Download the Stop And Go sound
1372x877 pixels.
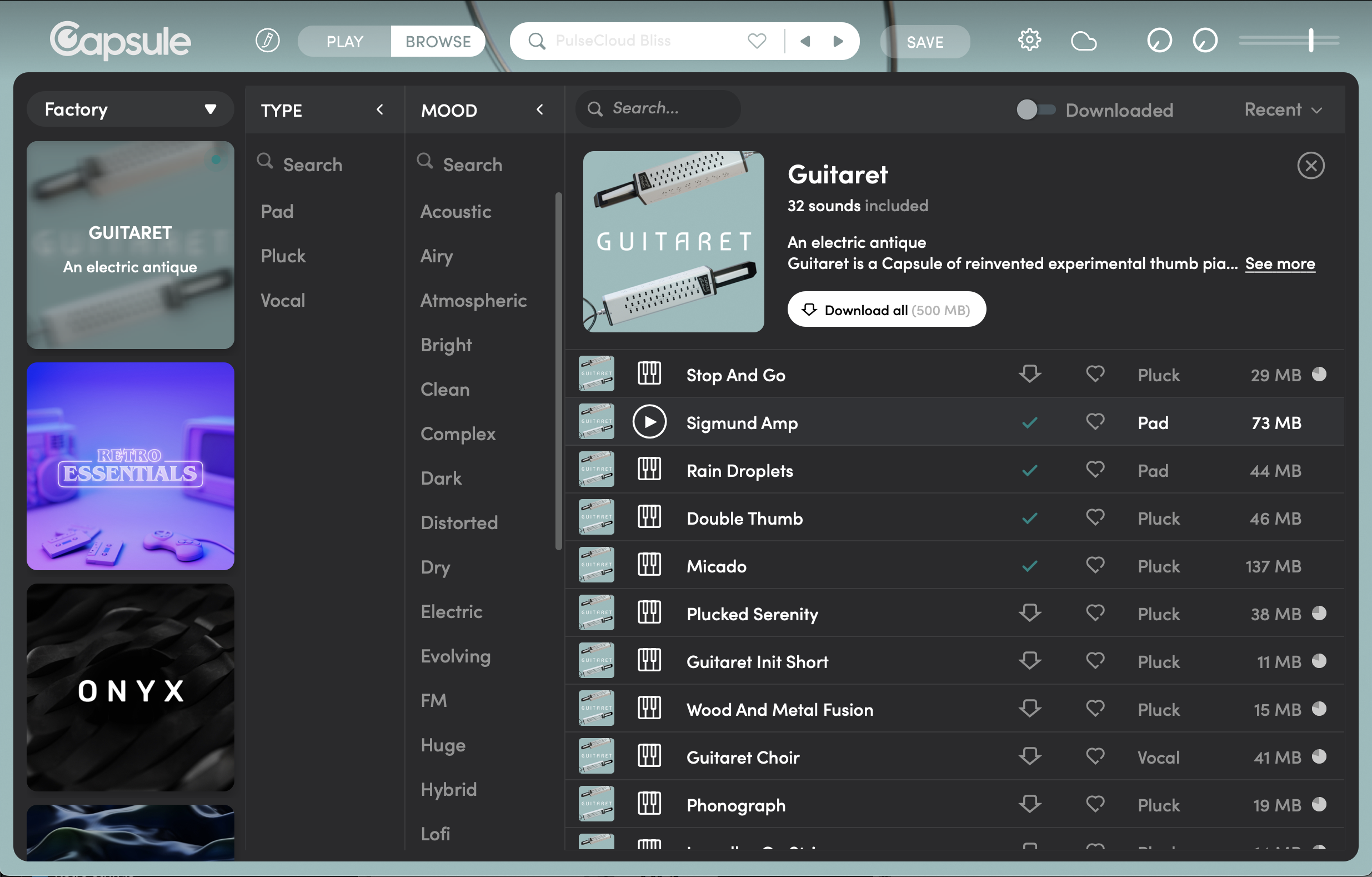pyautogui.click(x=1030, y=375)
